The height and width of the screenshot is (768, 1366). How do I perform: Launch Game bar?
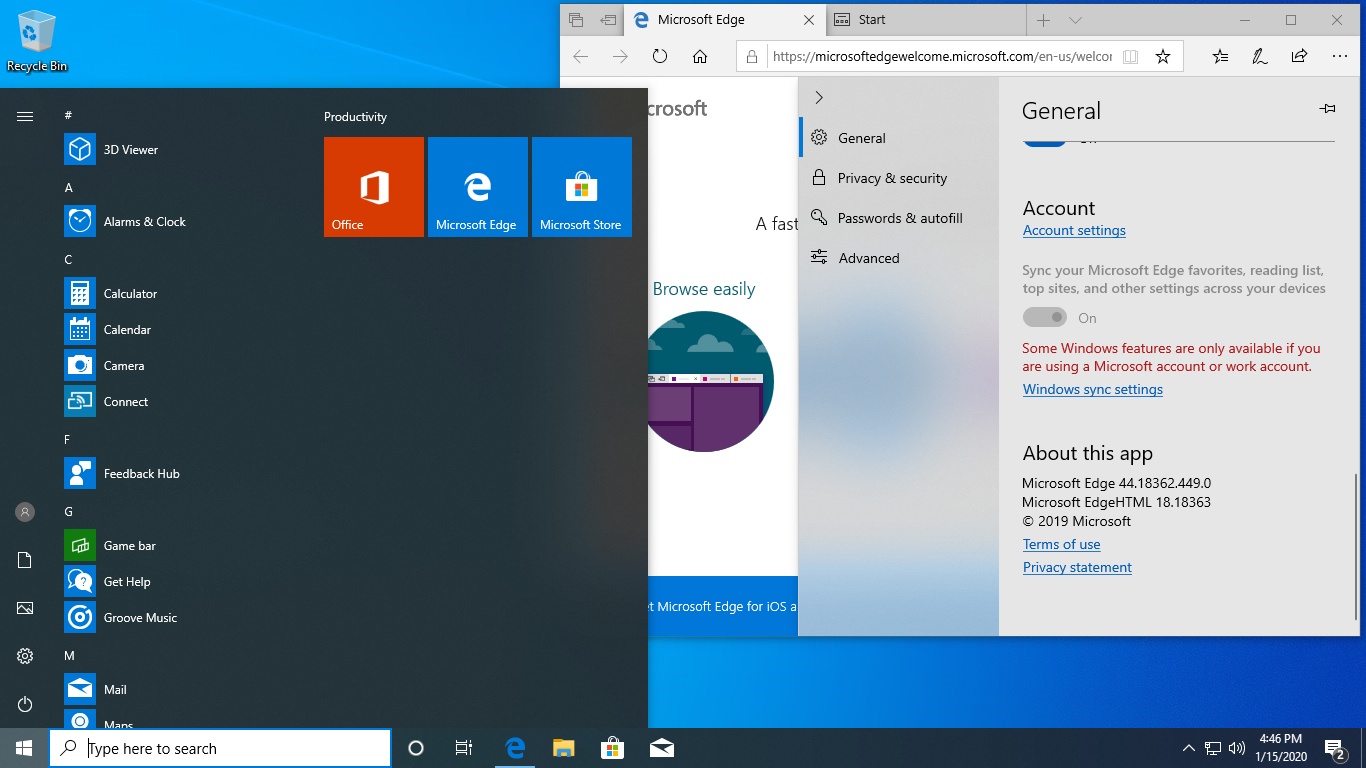tap(180, 546)
